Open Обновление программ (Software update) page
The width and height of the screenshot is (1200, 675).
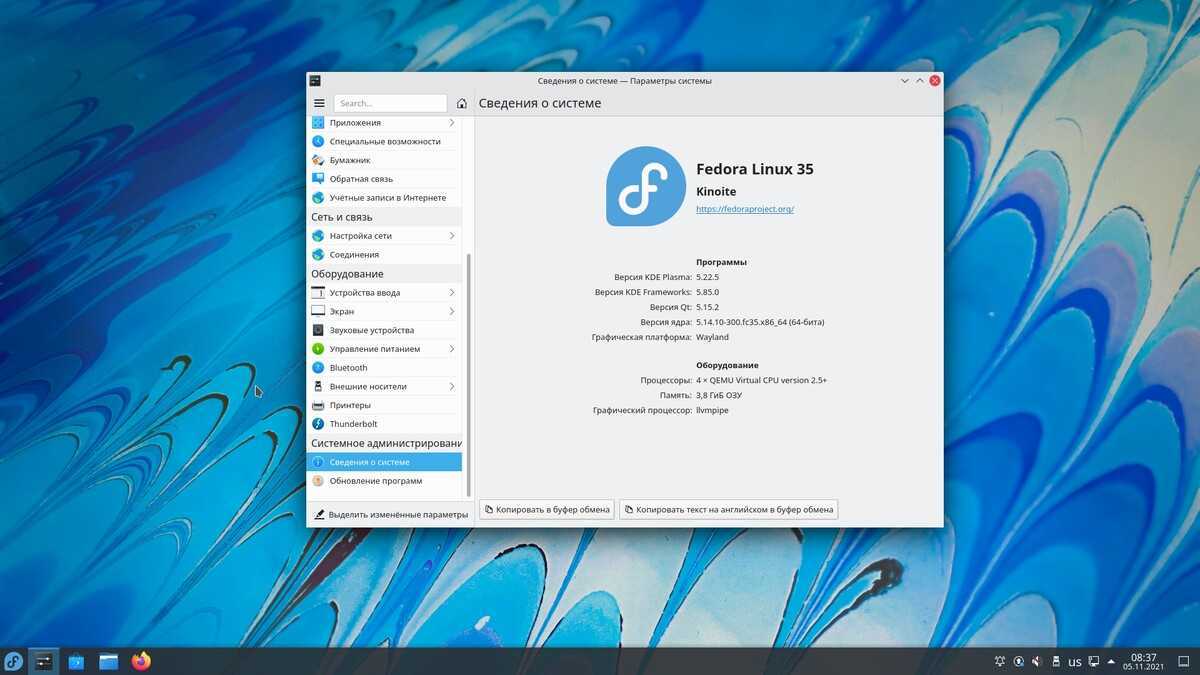(x=375, y=481)
